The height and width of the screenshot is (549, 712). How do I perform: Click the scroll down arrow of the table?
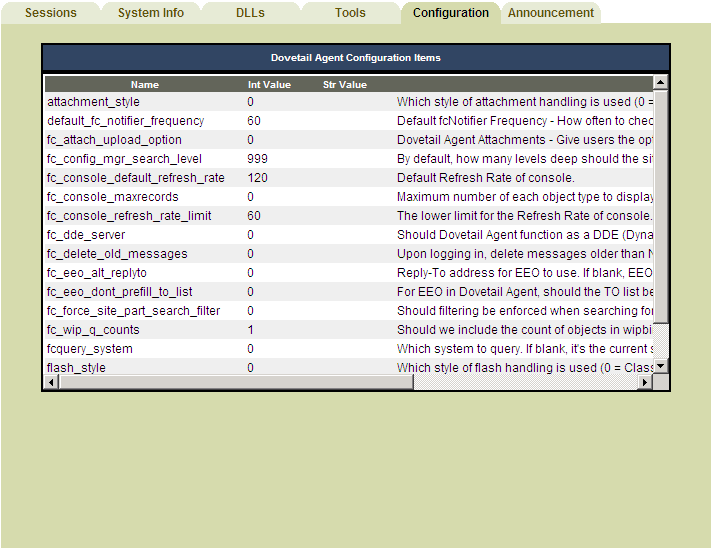pyautogui.click(x=660, y=366)
